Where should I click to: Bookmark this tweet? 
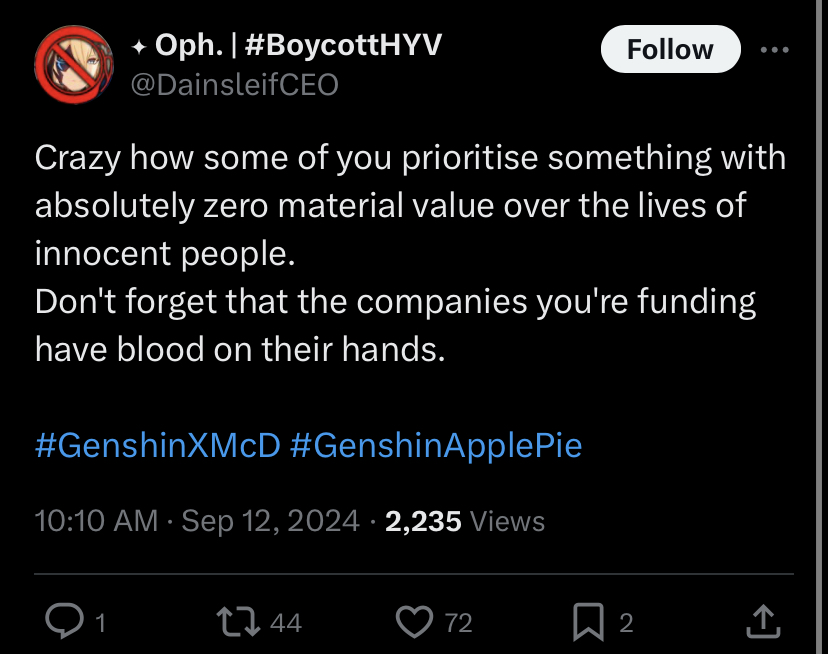click(587, 623)
